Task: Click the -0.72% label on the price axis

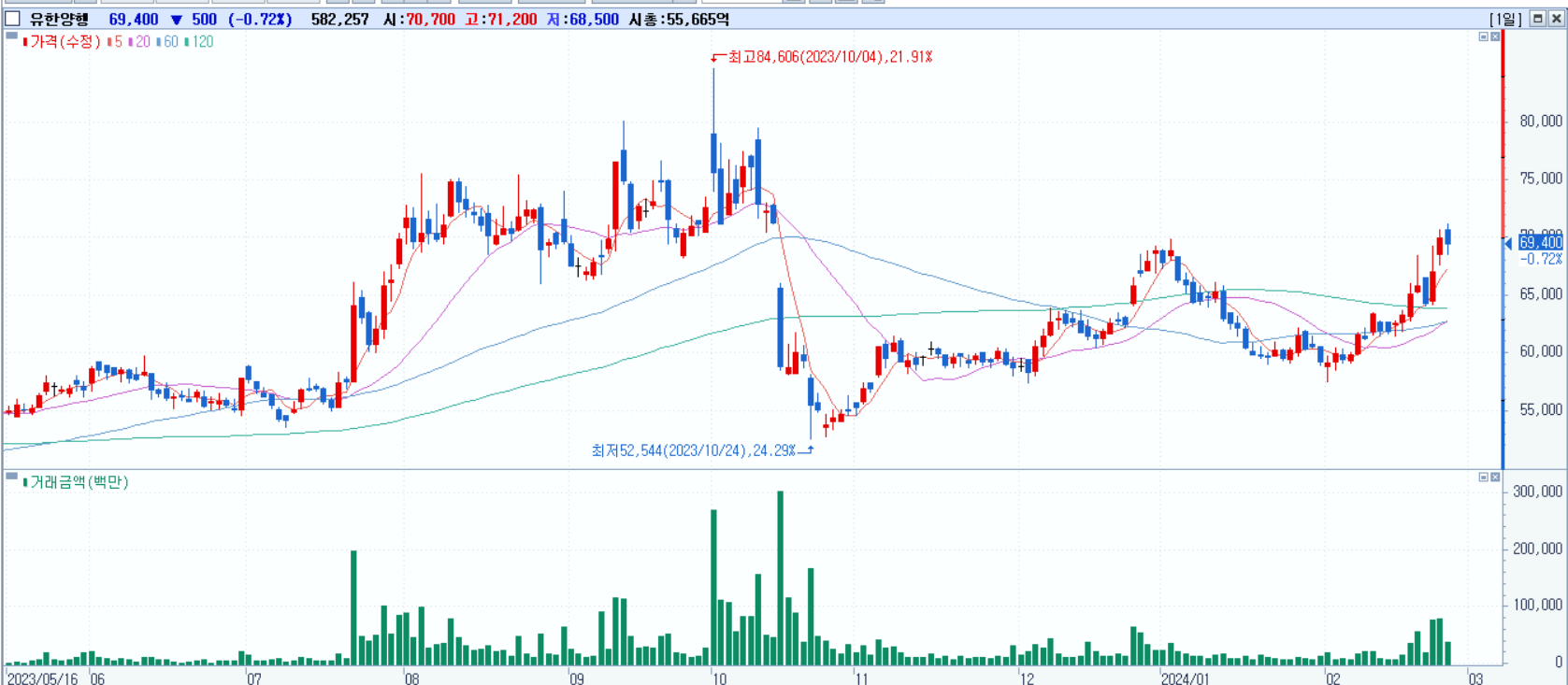Action: point(1541,259)
